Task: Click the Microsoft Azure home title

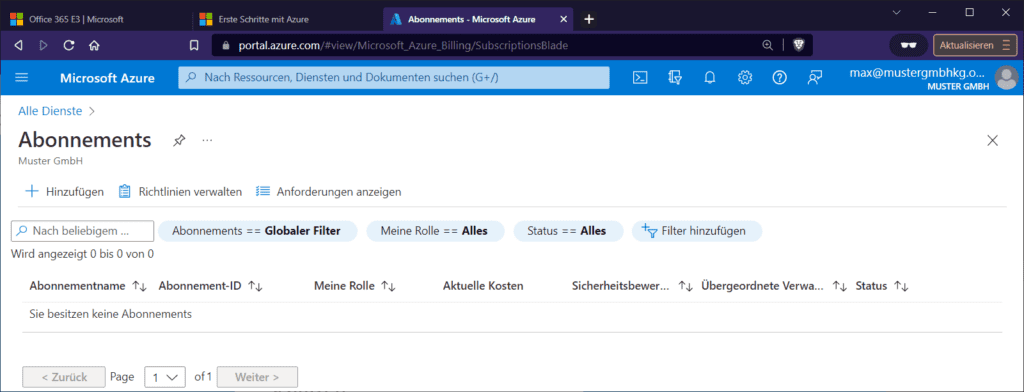Action: [x=107, y=78]
